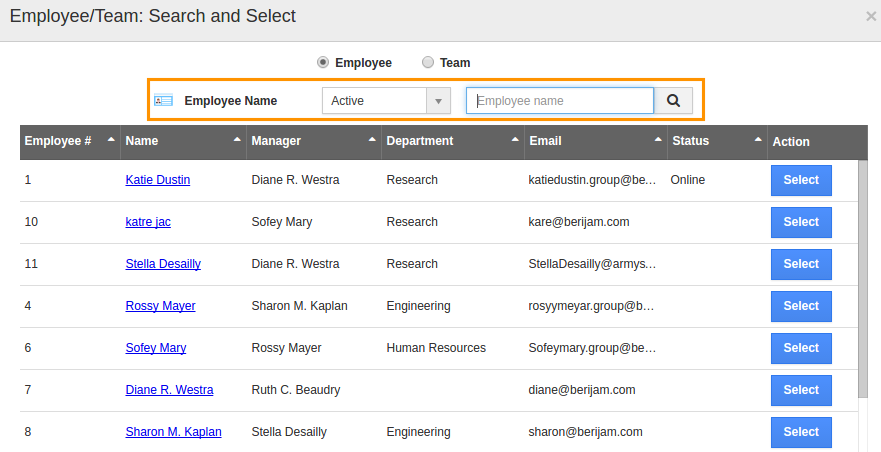Click manager cell Ruth C. Beaudry

(296, 390)
